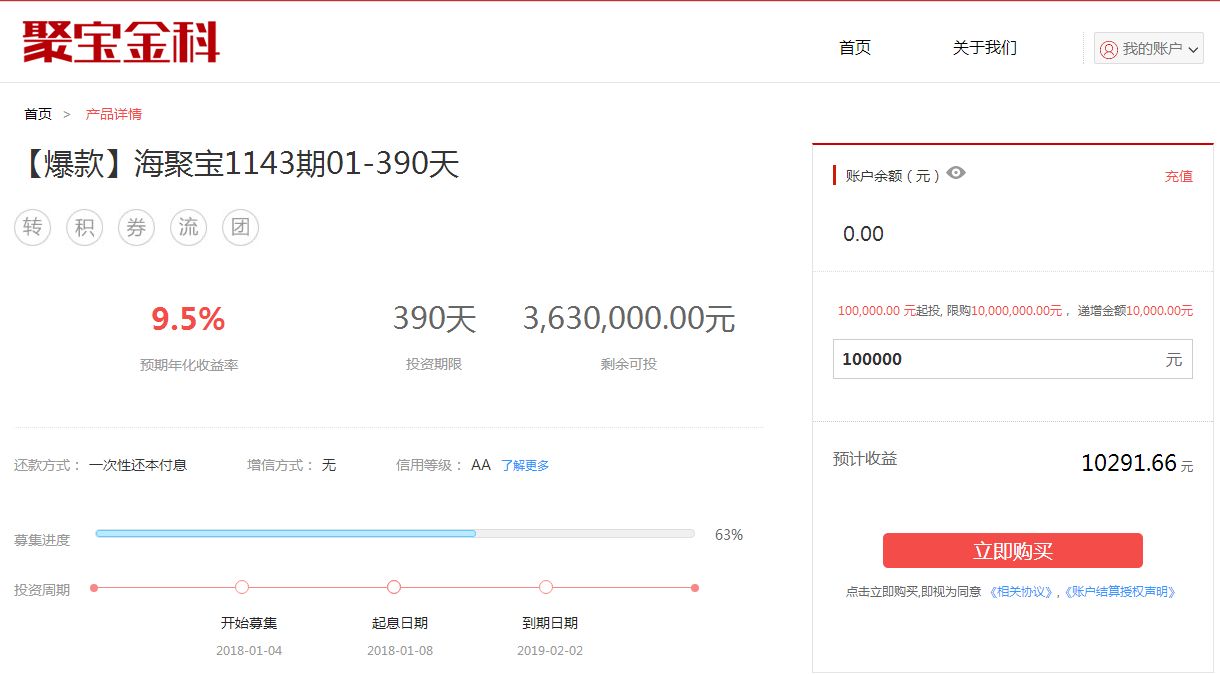The height and width of the screenshot is (674, 1220).
Task: Click the investment amount input field
Action: tap(1013, 358)
